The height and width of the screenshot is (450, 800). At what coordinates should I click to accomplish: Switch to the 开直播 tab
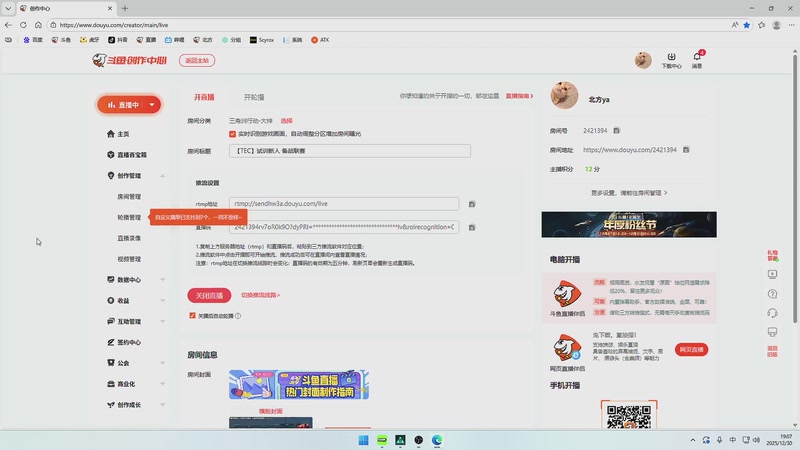[204, 97]
